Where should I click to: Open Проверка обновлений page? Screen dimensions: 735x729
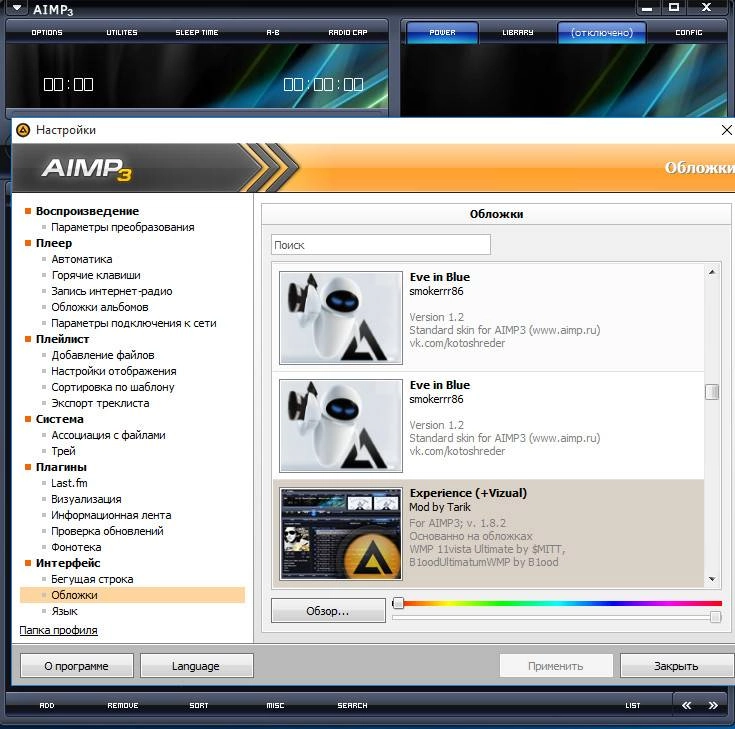tap(107, 531)
